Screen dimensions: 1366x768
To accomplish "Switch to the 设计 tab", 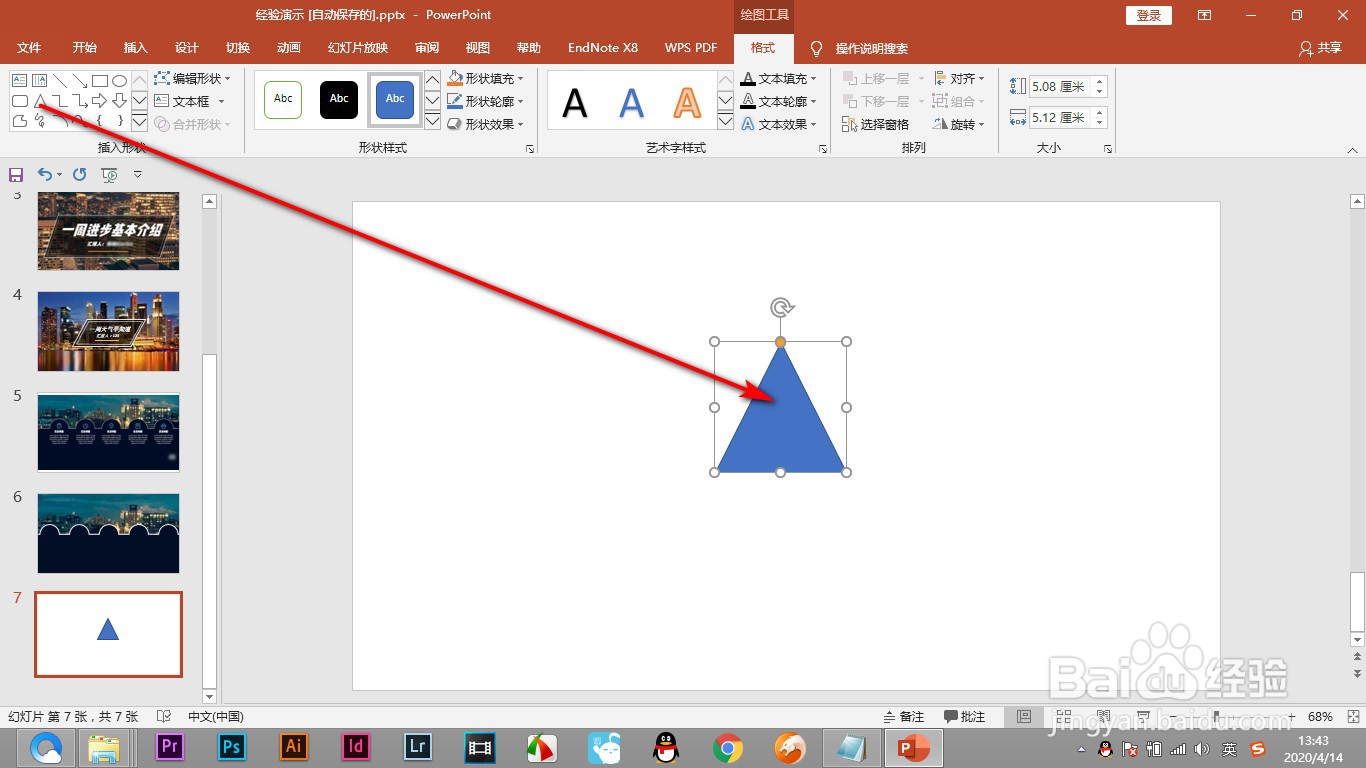I will coord(187,48).
